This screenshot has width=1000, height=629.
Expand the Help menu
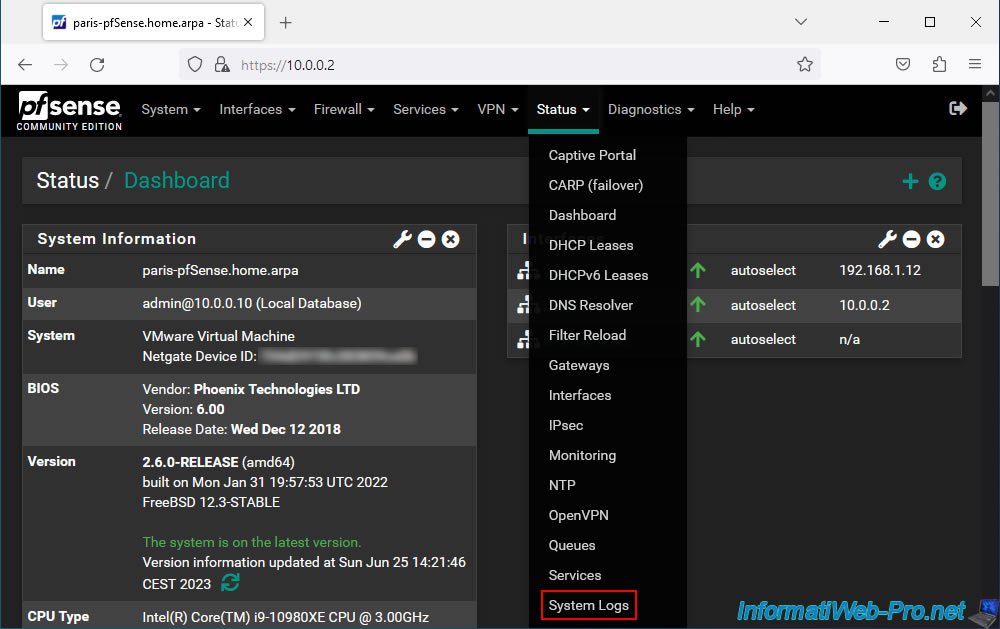pyautogui.click(x=733, y=110)
